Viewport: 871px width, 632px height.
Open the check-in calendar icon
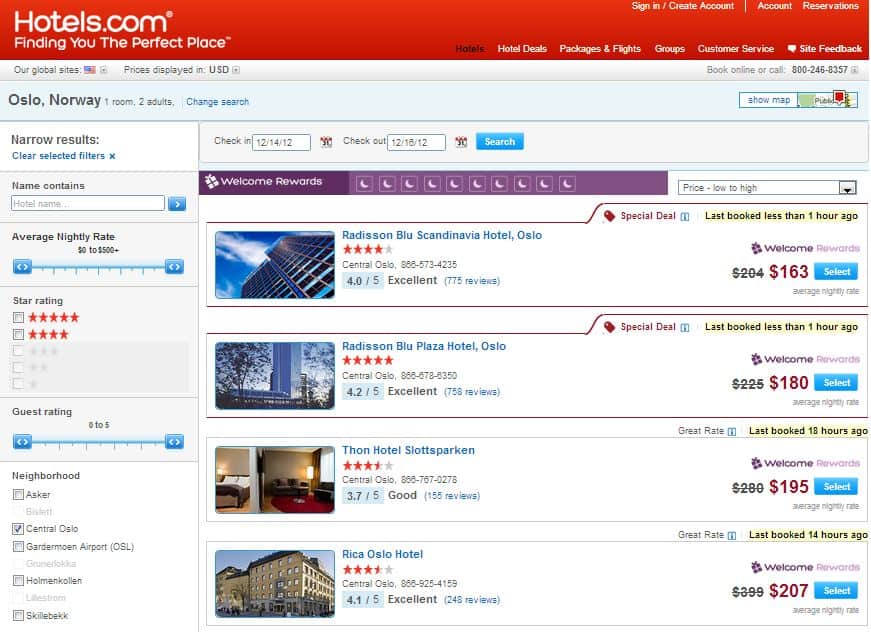pos(326,142)
